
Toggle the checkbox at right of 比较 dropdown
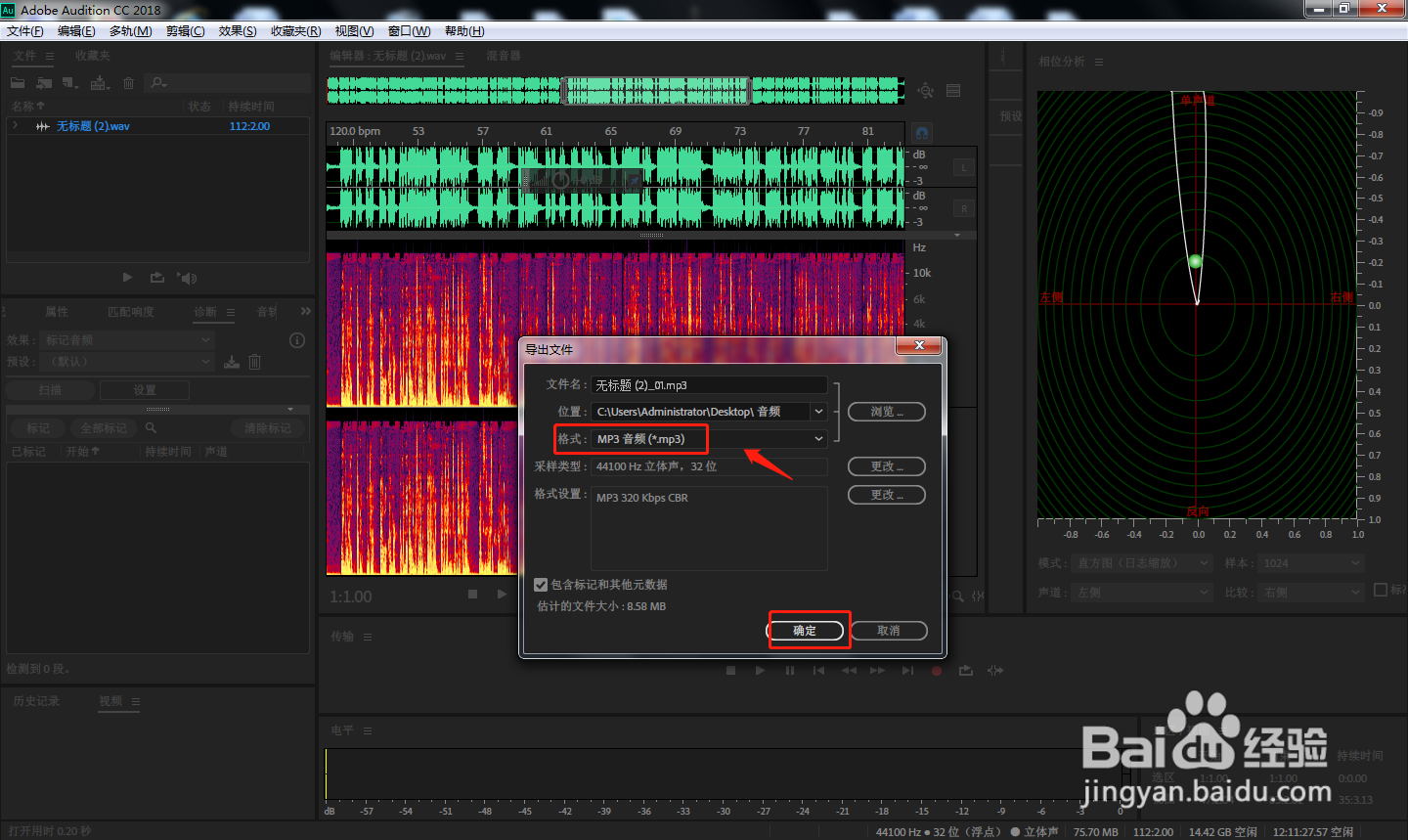tap(1381, 590)
